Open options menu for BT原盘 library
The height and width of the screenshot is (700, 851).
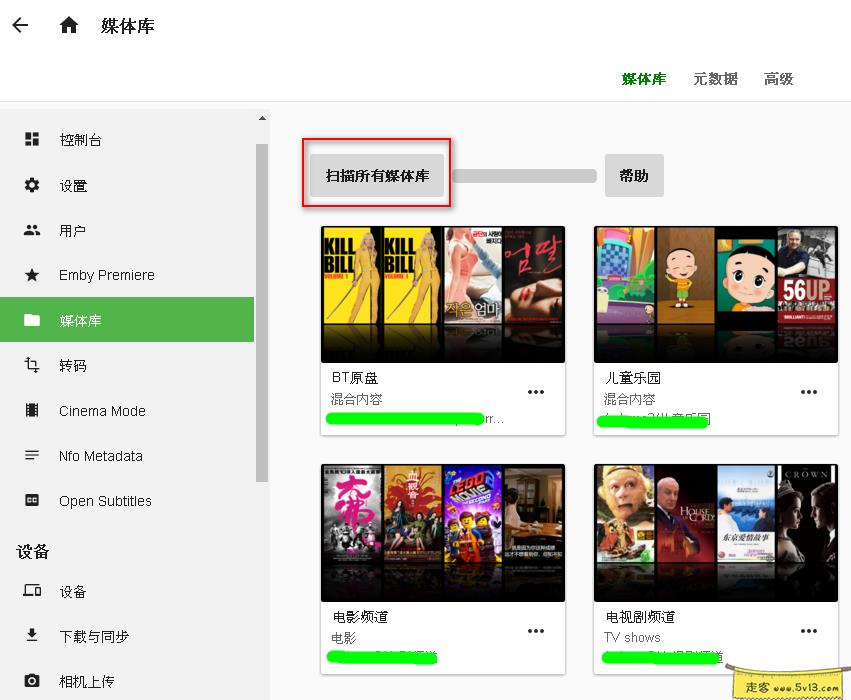(x=536, y=393)
